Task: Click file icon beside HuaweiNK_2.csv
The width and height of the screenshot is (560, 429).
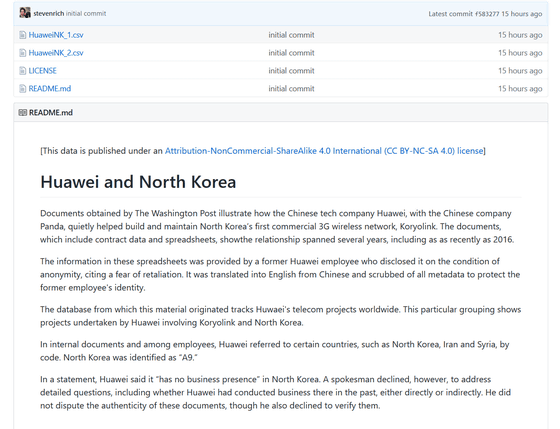Action: pyautogui.click(x=22, y=53)
